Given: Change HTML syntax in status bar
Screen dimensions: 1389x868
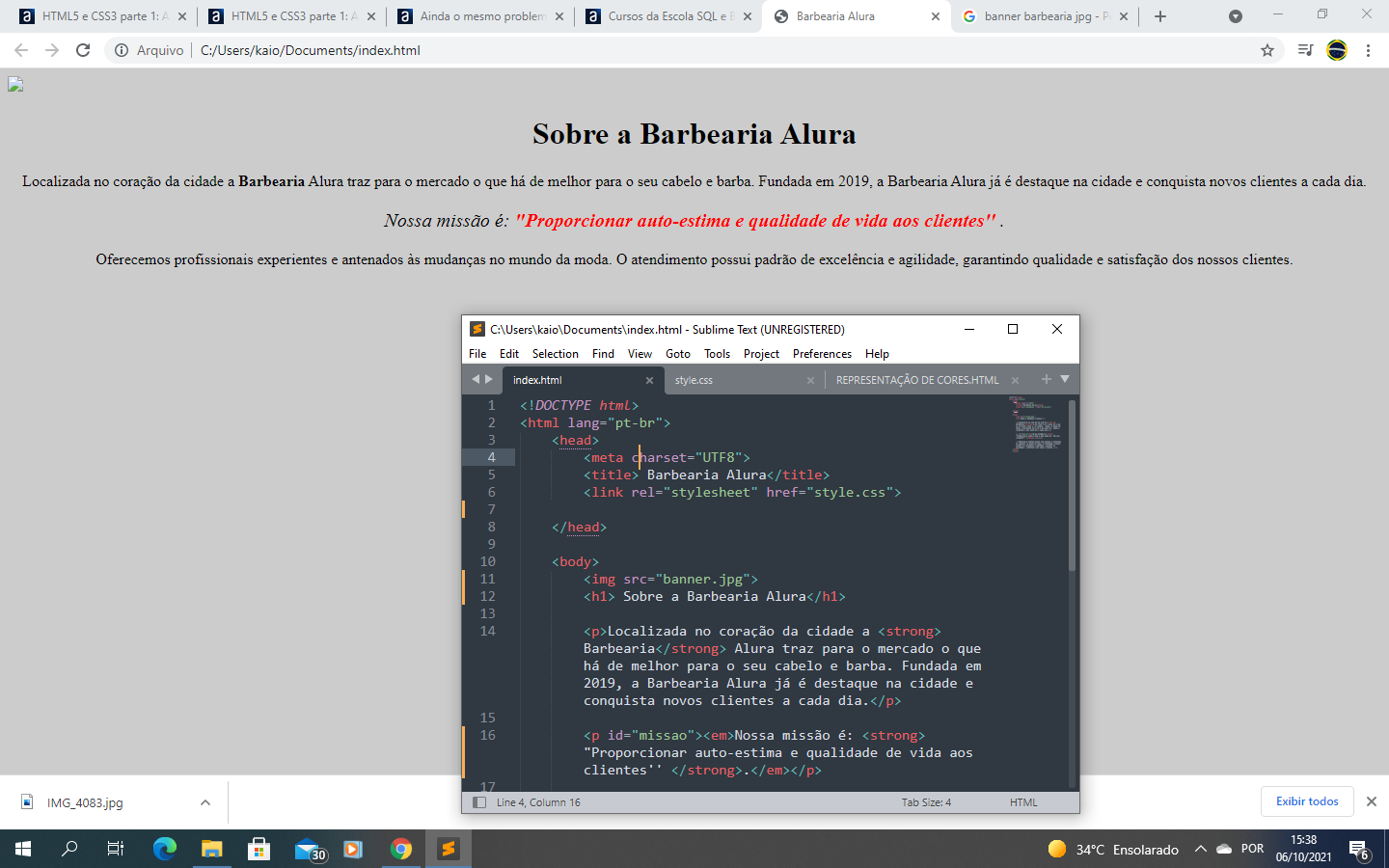Looking at the screenshot, I should [x=1023, y=802].
